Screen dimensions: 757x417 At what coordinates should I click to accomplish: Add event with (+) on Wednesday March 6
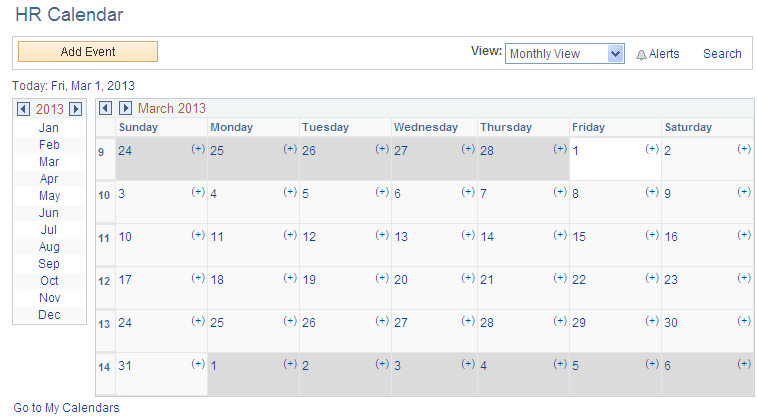(468, 192)
